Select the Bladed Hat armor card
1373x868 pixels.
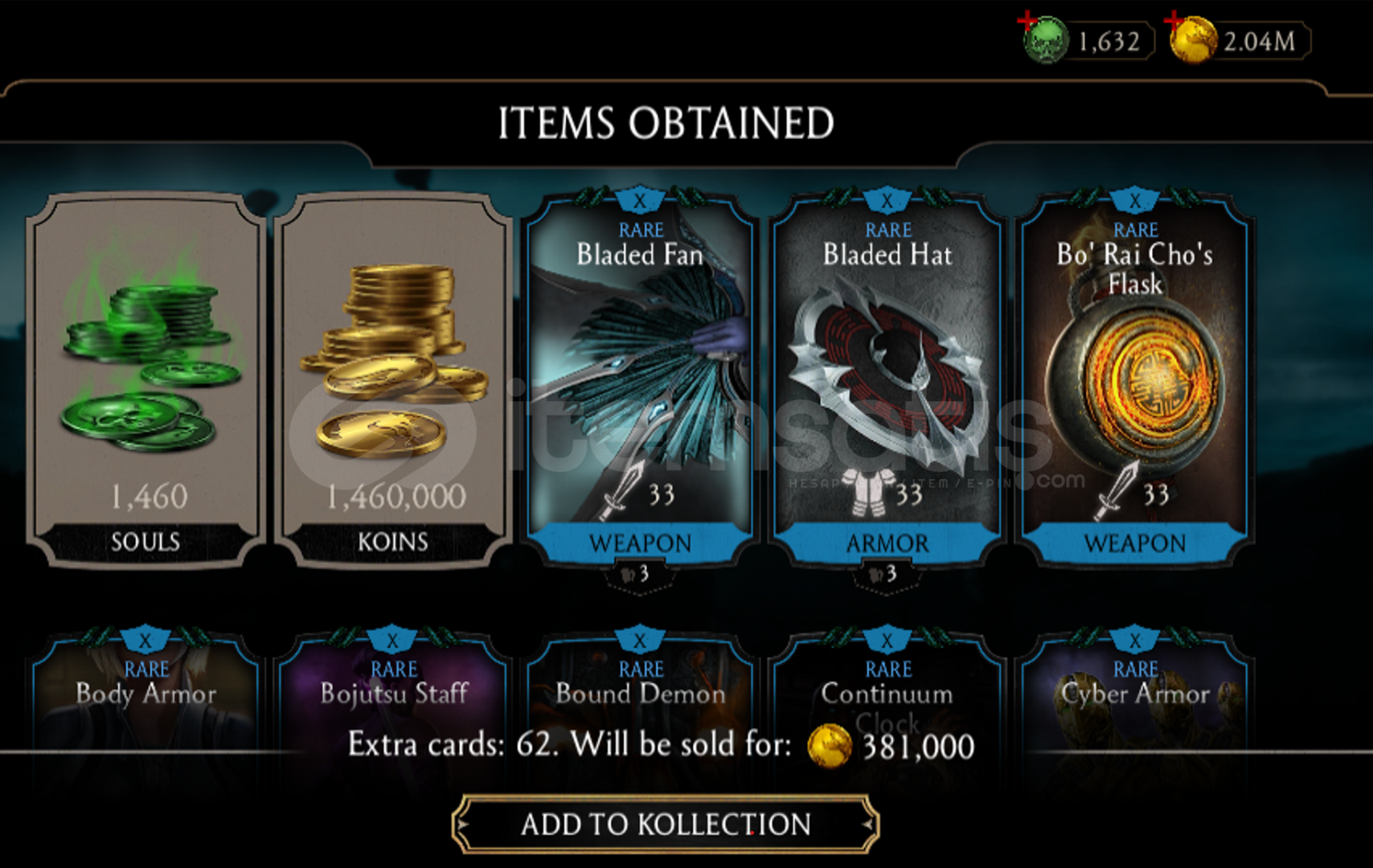(887, 378)
